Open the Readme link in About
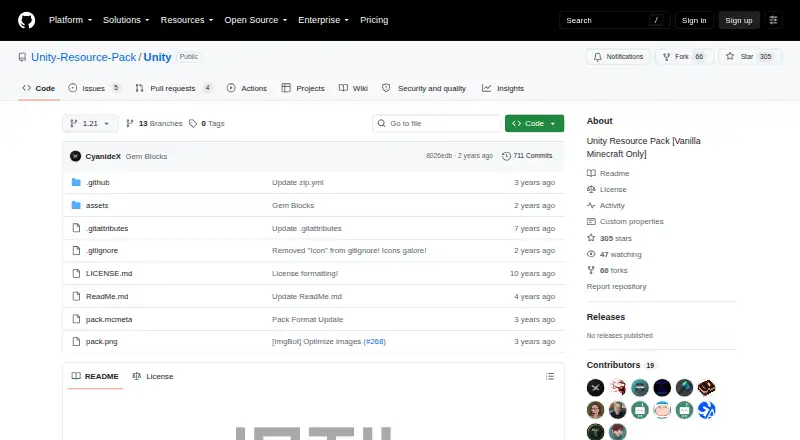The width and height of the screenshot is (800, 440). [x=608, y=174]
